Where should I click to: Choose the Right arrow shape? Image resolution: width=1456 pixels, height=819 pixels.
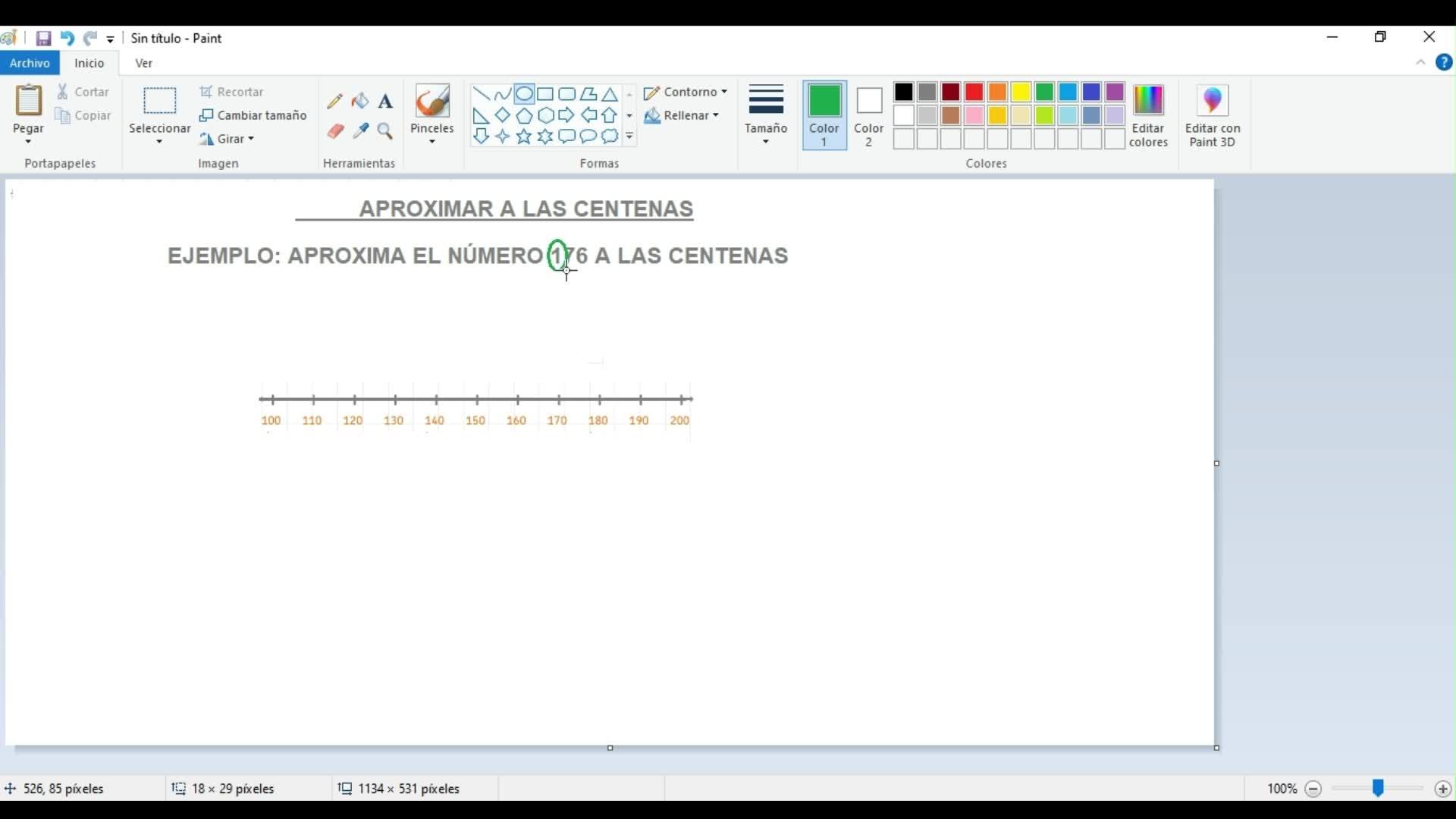pyautogui.click(x=566, y=115)
